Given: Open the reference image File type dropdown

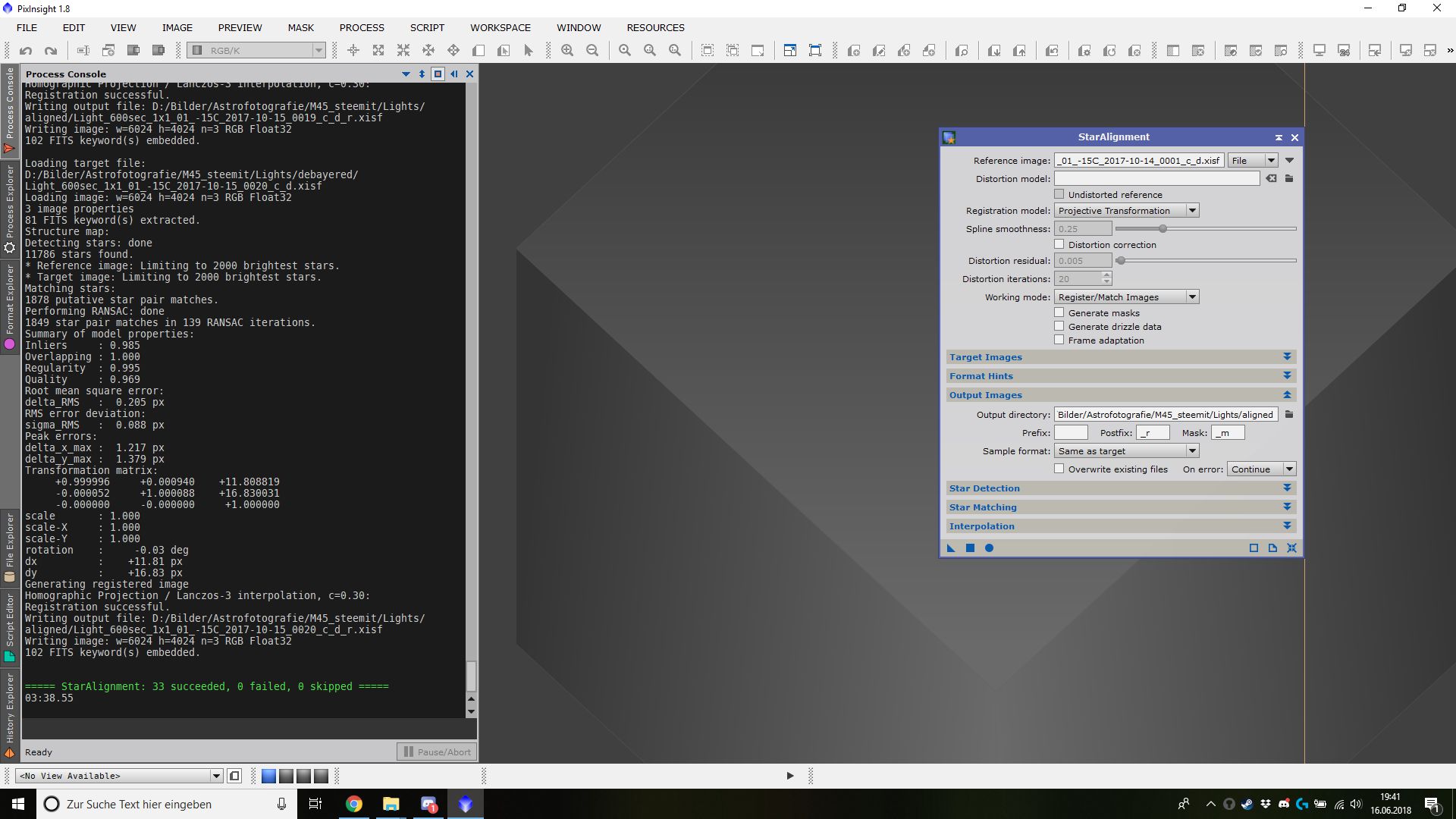Looking at the screenshot, I should coord(1254,161).
